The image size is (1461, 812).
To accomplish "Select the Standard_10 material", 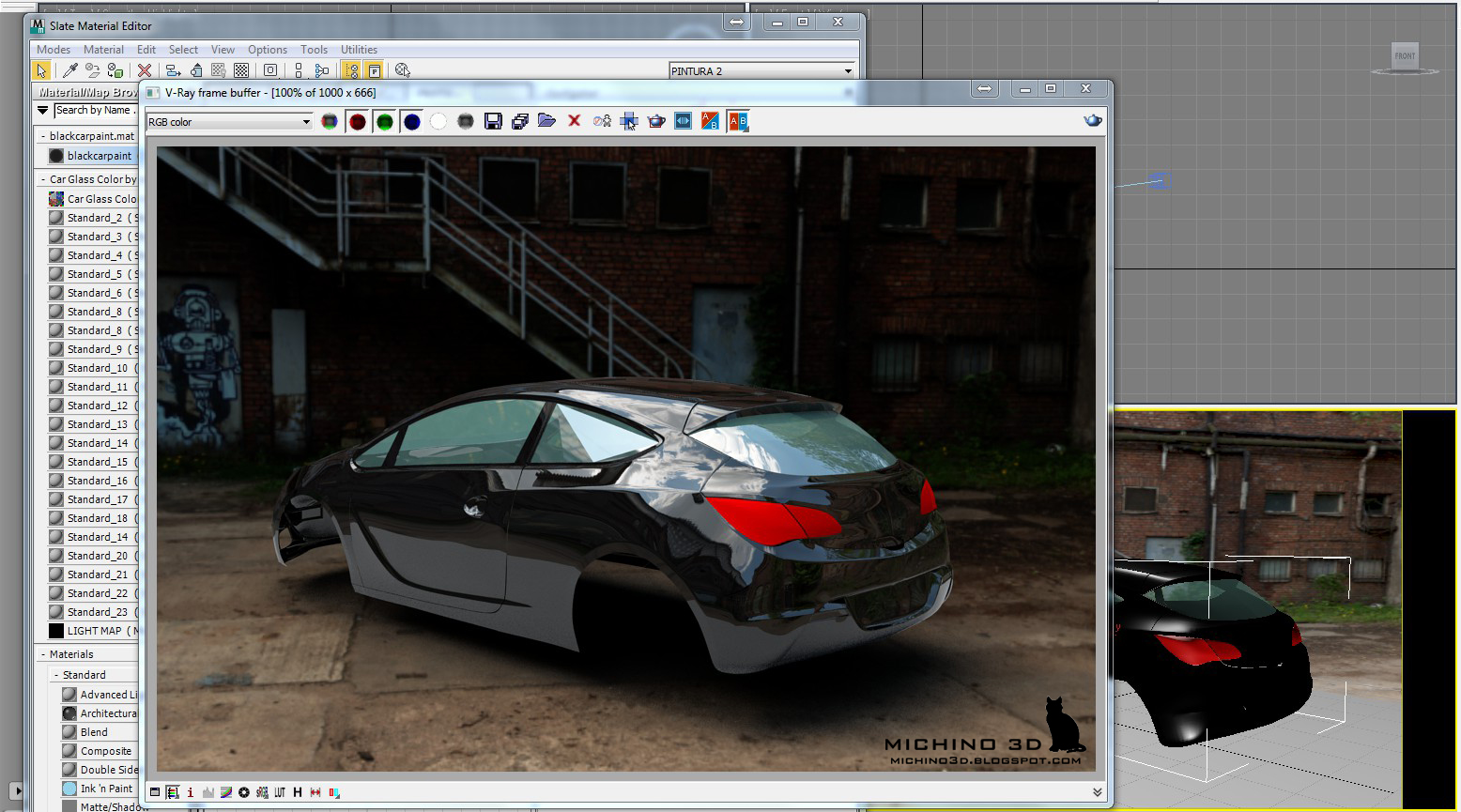I will click(93, 368).
